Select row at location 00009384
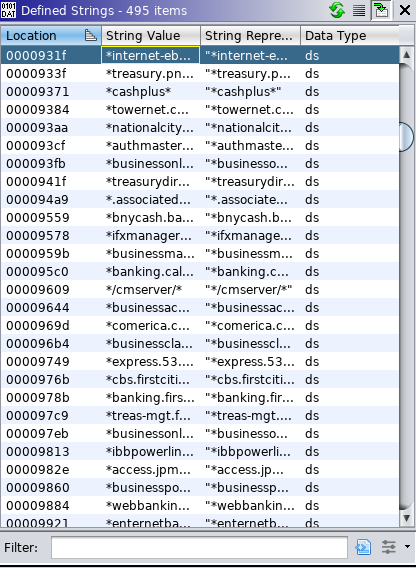Screen dimensions: 416x568 pyautogui.click(x=199, y=109)
